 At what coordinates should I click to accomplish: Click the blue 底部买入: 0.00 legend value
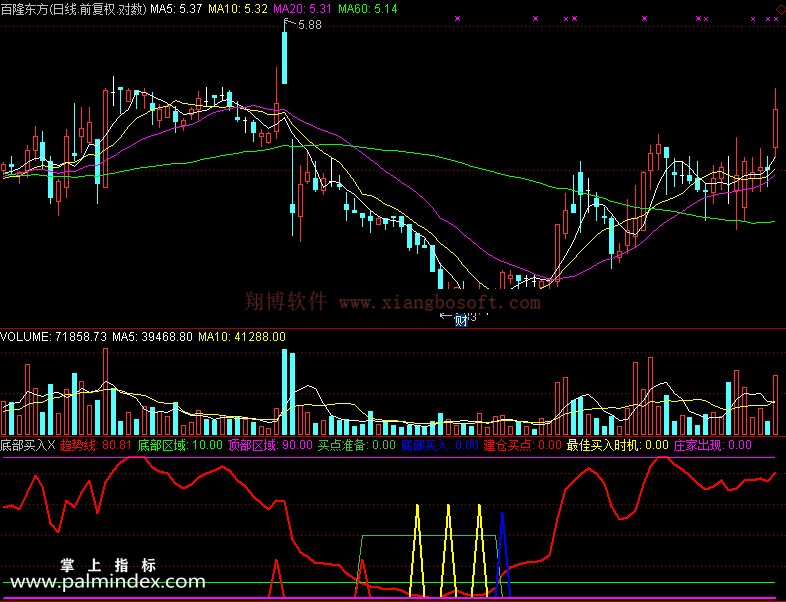(439, 445)
